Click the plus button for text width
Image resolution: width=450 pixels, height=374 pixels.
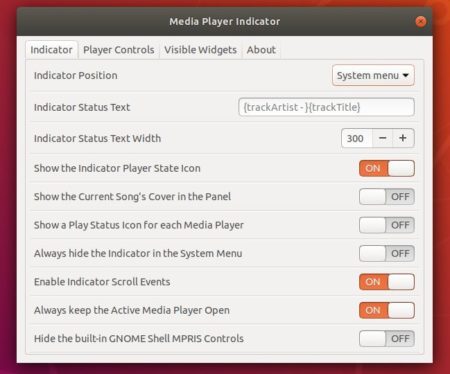click(x=403, y=138)
